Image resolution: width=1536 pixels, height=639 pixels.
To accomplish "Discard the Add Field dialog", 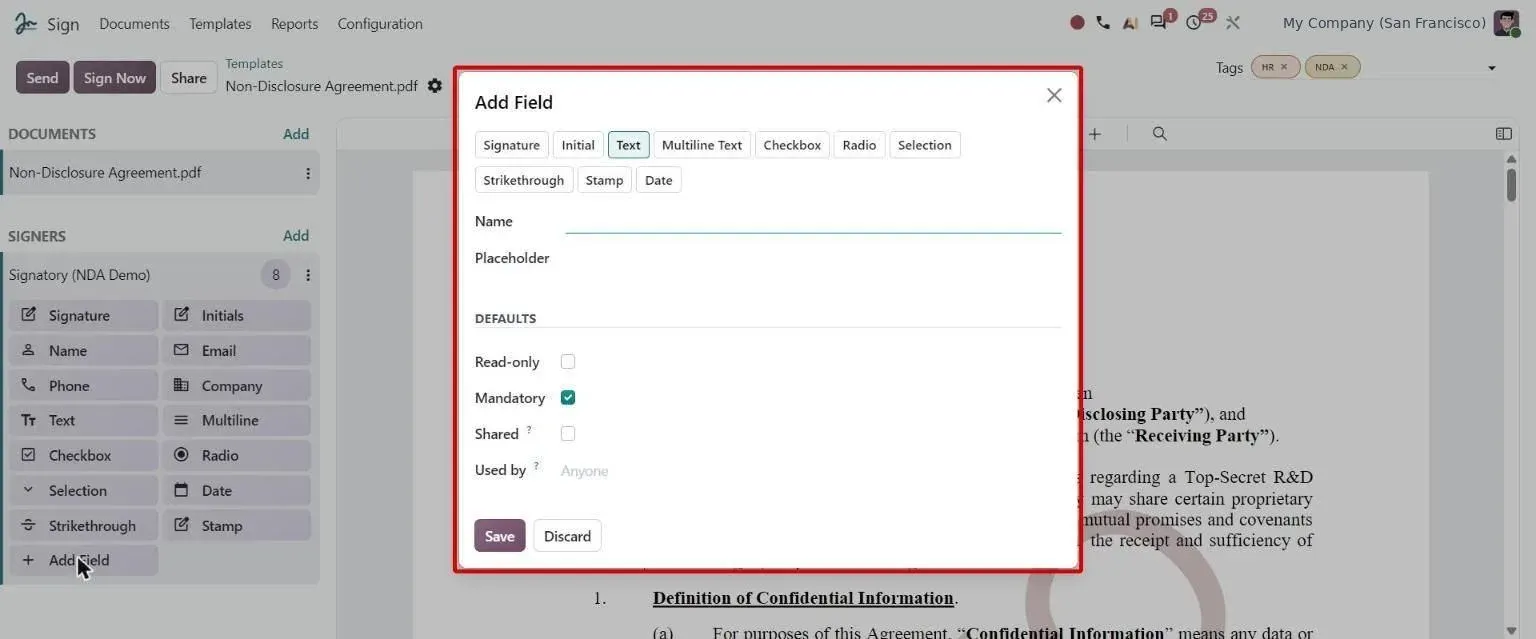I will [567, 536].
